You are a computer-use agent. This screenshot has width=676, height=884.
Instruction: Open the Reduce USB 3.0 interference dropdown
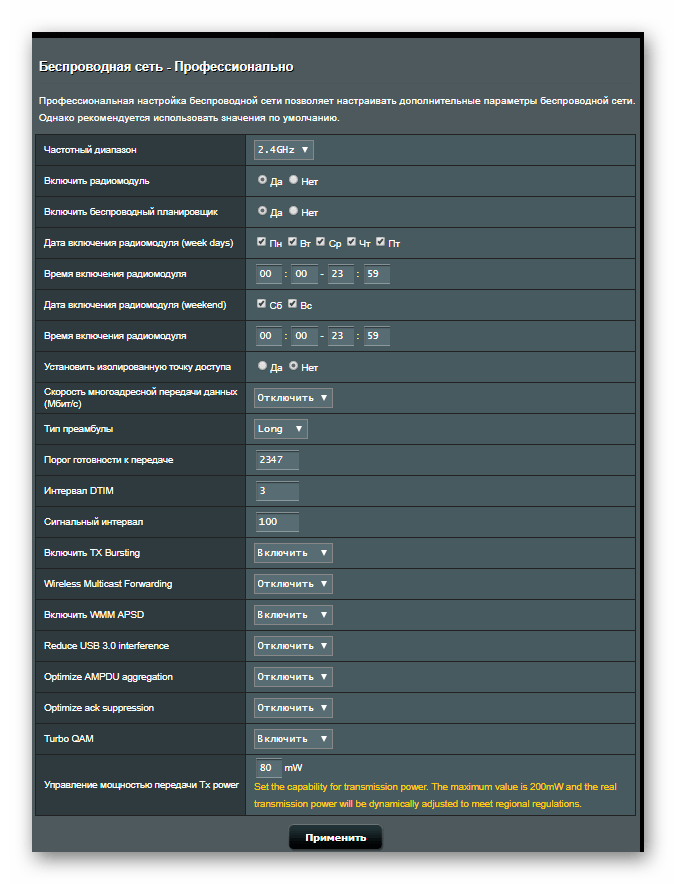pos(293,646)
